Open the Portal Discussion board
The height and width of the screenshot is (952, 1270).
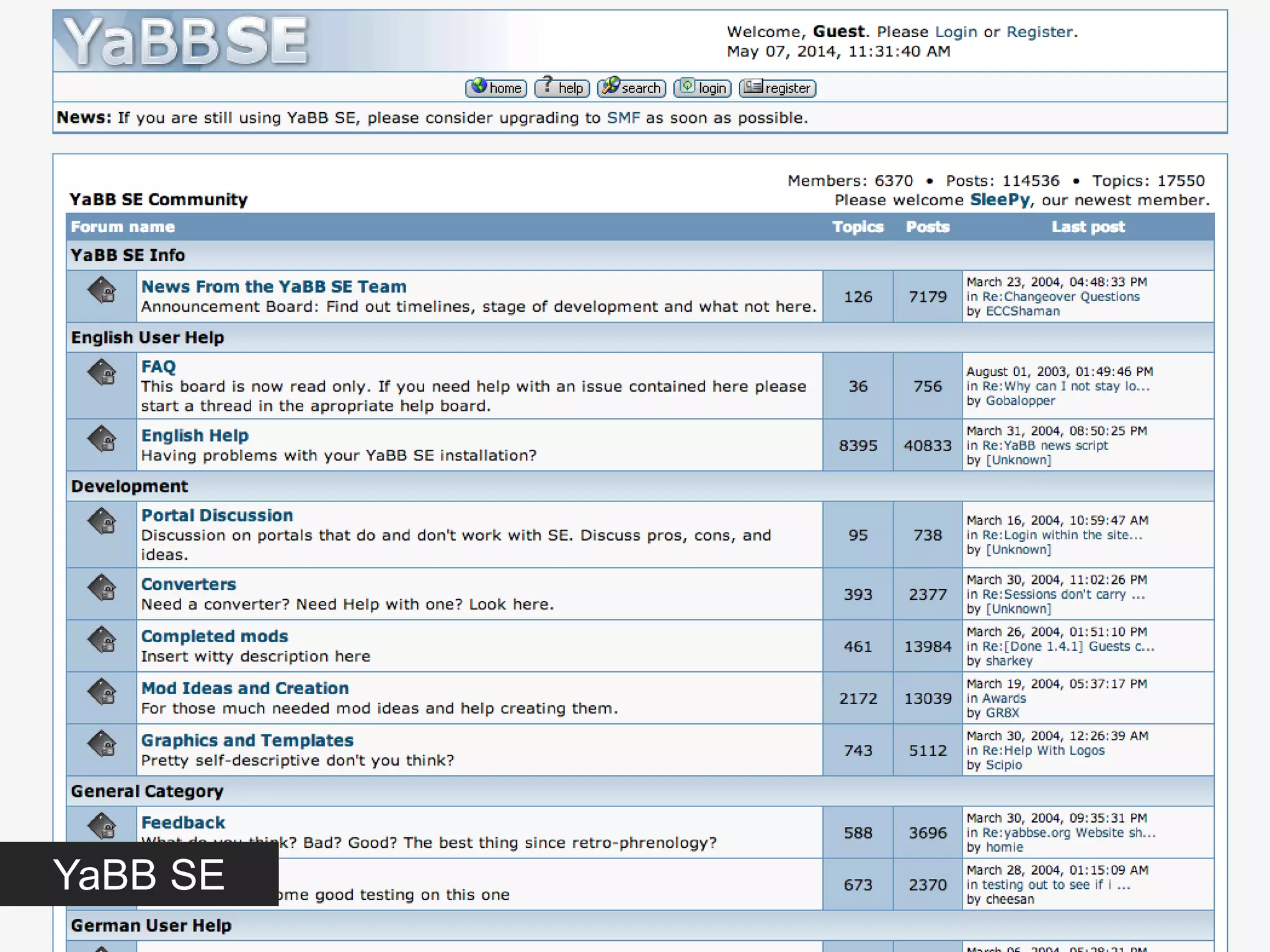[x=217, y=515]
